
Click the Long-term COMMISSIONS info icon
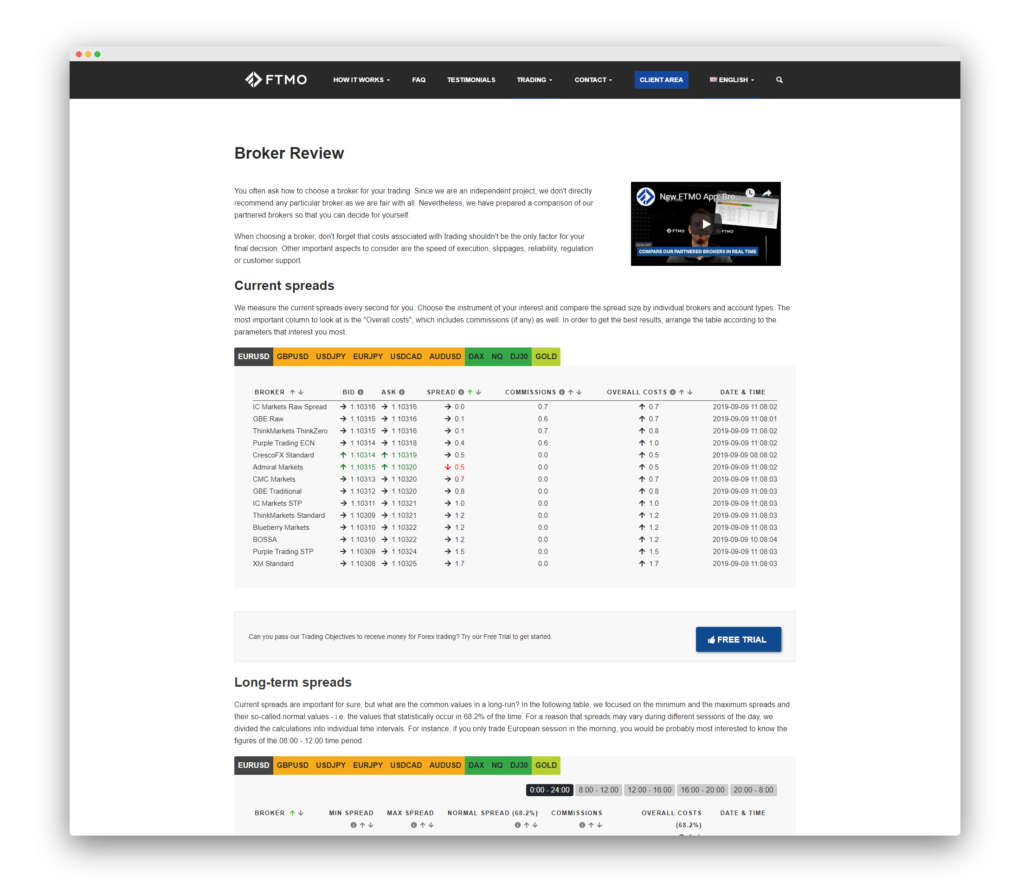[582, 825]
